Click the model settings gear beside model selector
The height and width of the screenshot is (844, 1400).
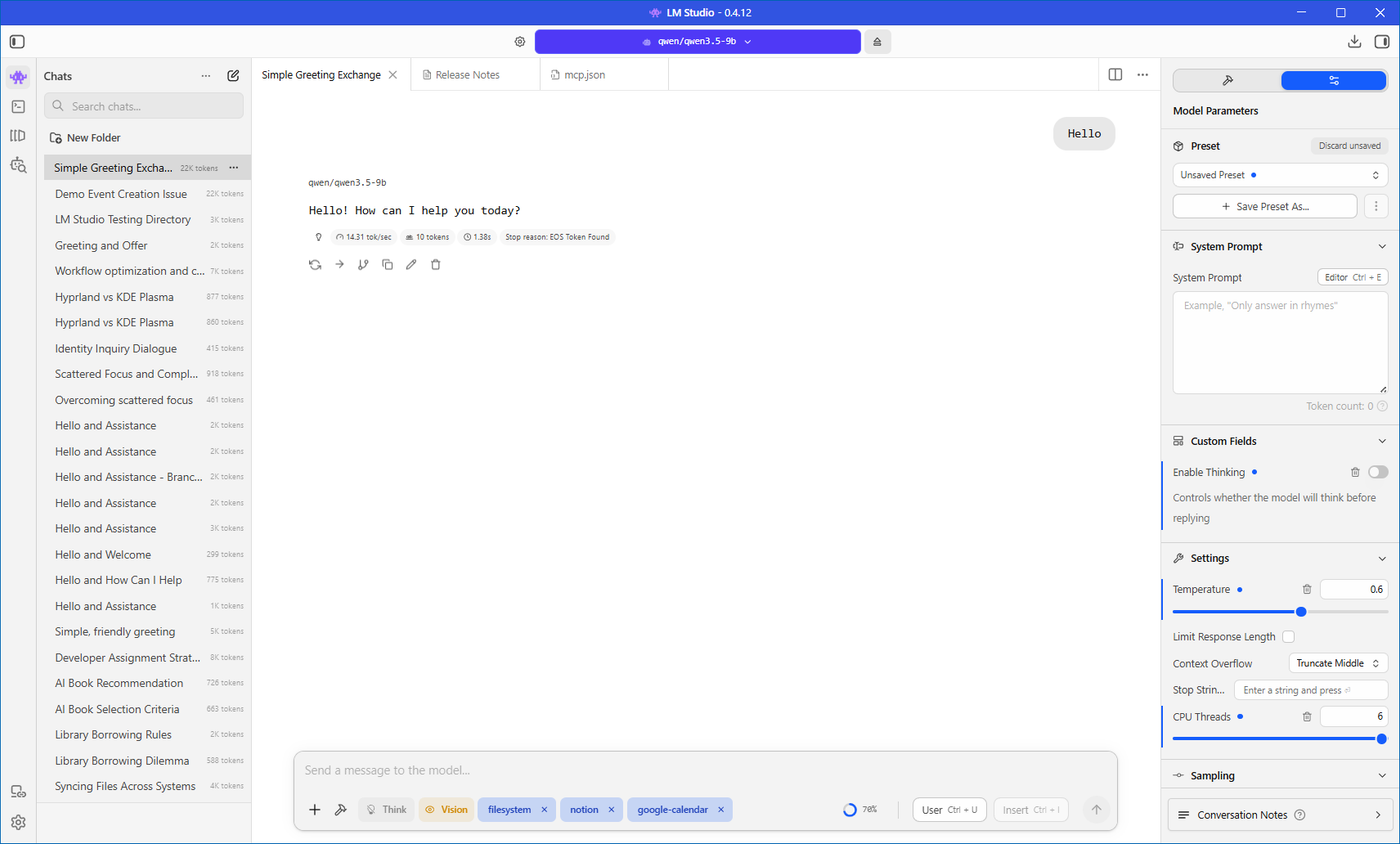point(520,42)
